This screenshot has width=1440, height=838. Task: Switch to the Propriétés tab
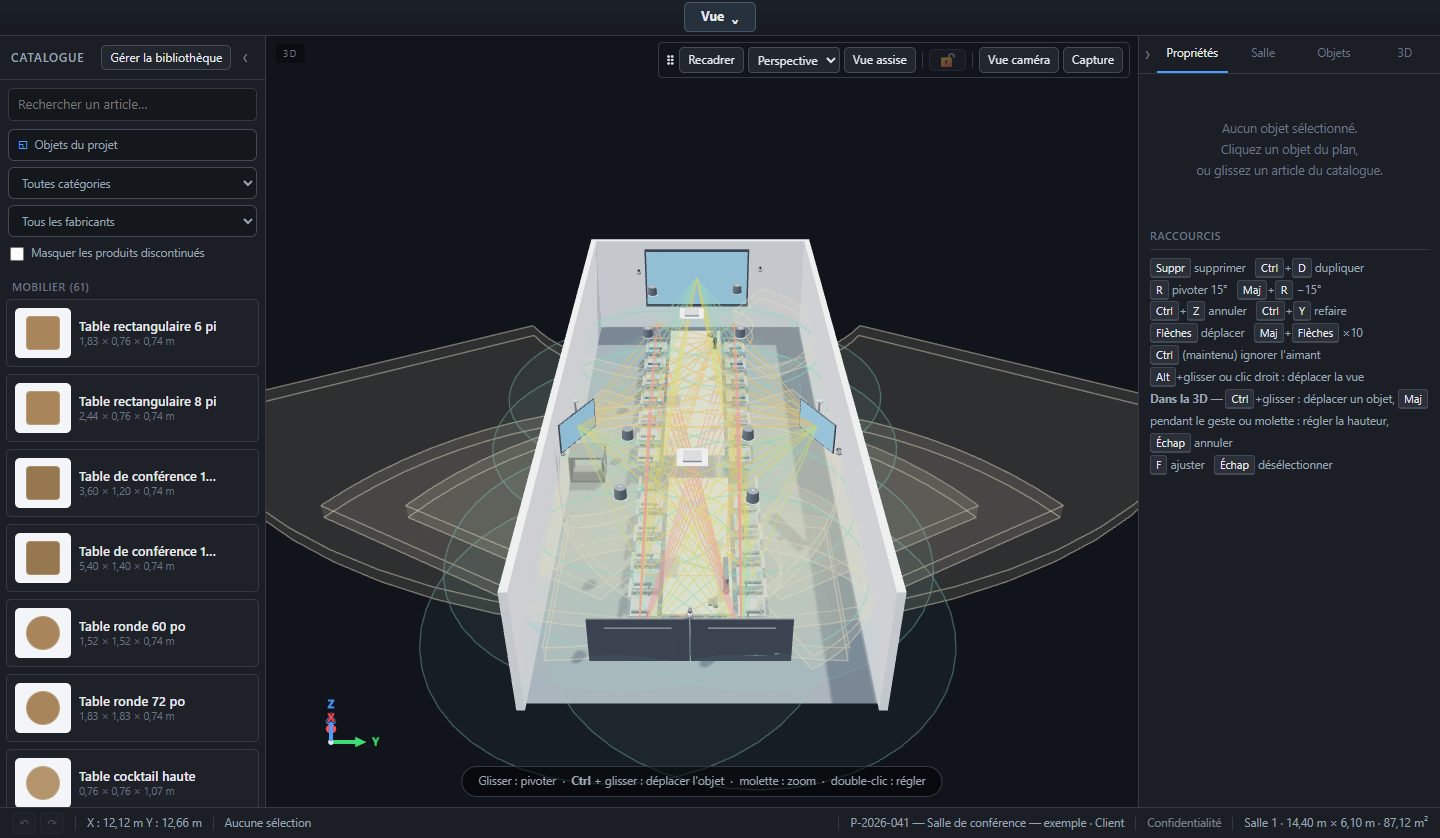[1192, 53]
